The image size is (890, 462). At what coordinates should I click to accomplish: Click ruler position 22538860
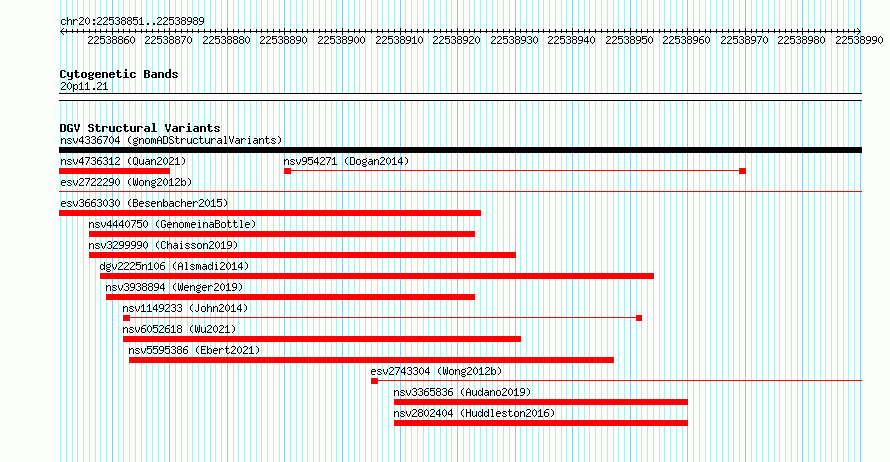111,40
